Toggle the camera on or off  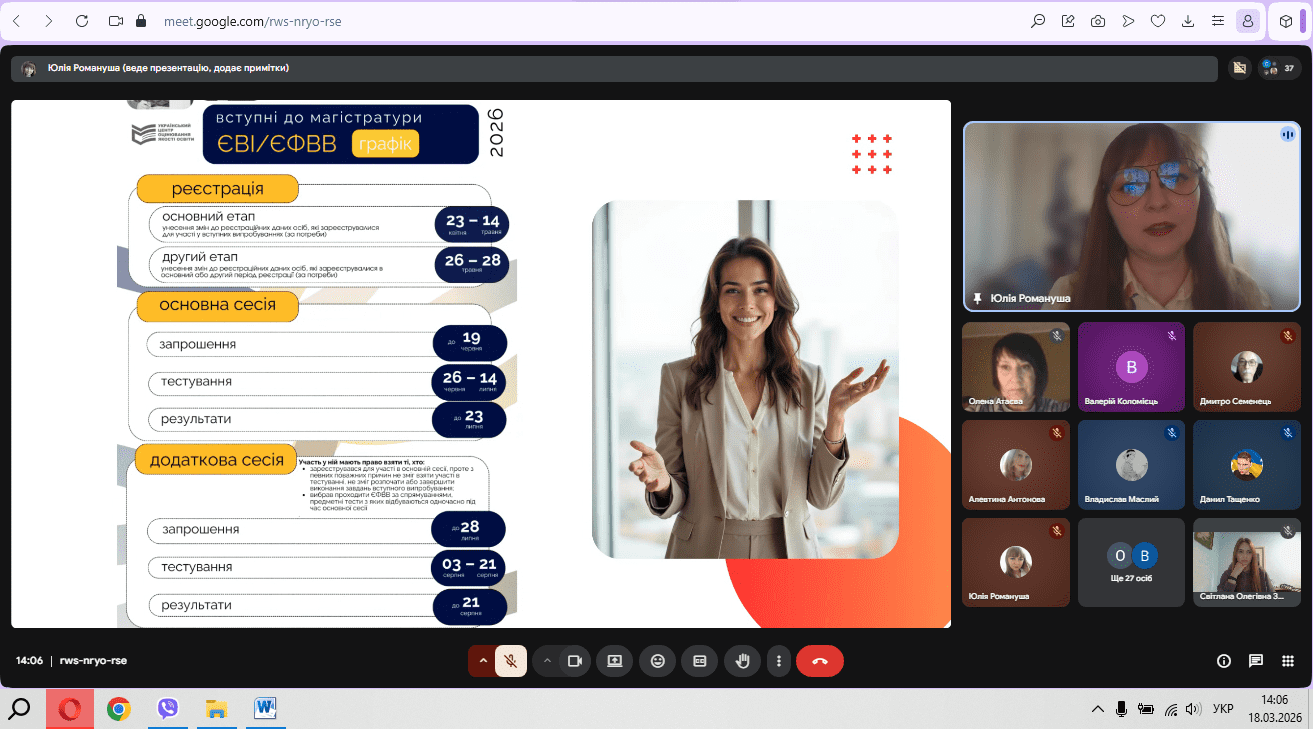click(574, 661)
